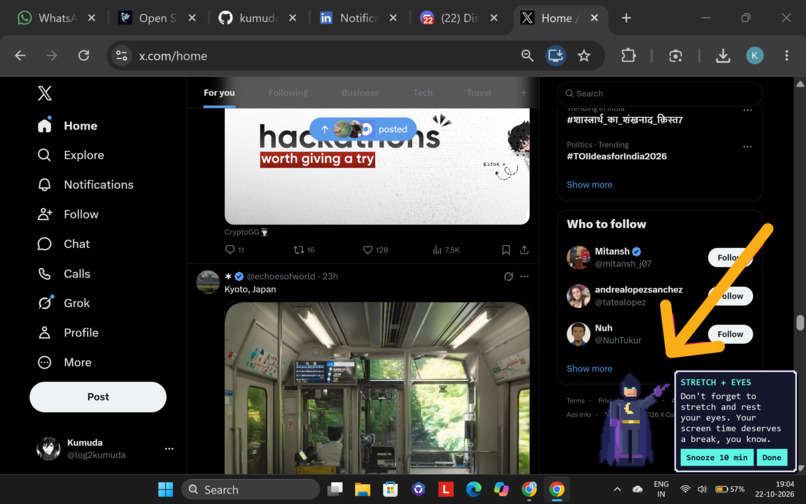Go to Home in sidebar
The width and height of the screenshot is (806, 504).
[67, 125]
